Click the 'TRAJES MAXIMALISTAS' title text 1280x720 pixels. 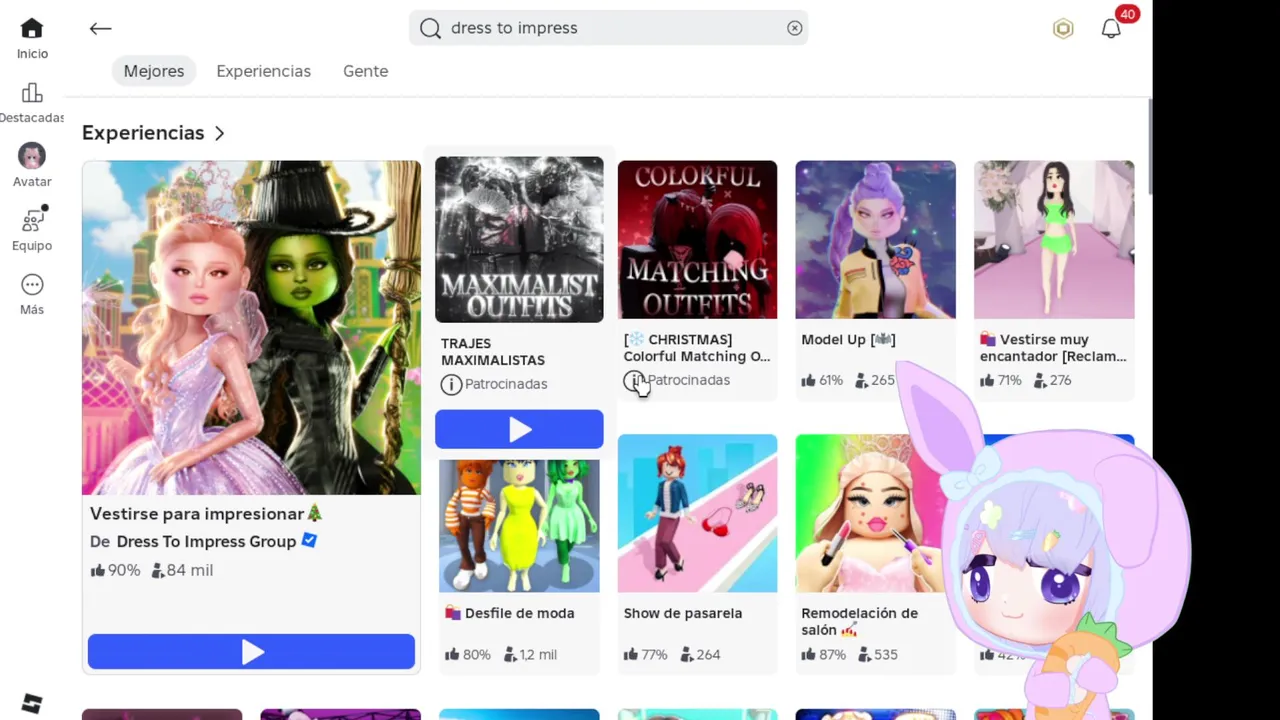point(493,352)
